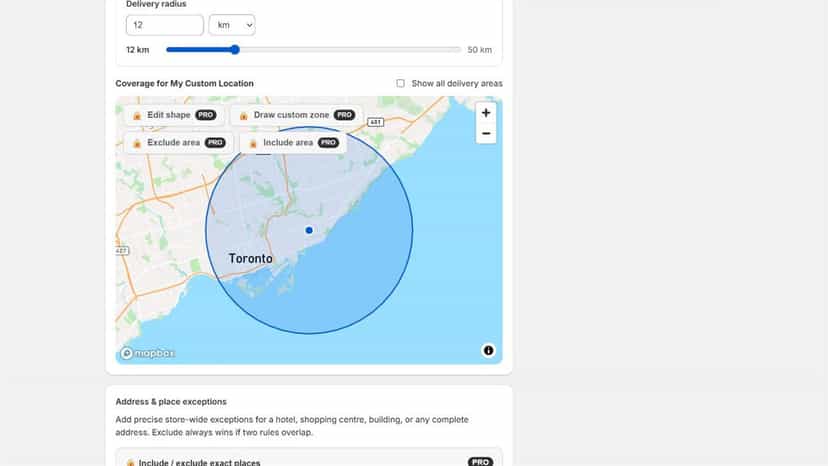Click the Draw custom zone PRO button
This screenshot has width=828, height=466.
(296, 115)
